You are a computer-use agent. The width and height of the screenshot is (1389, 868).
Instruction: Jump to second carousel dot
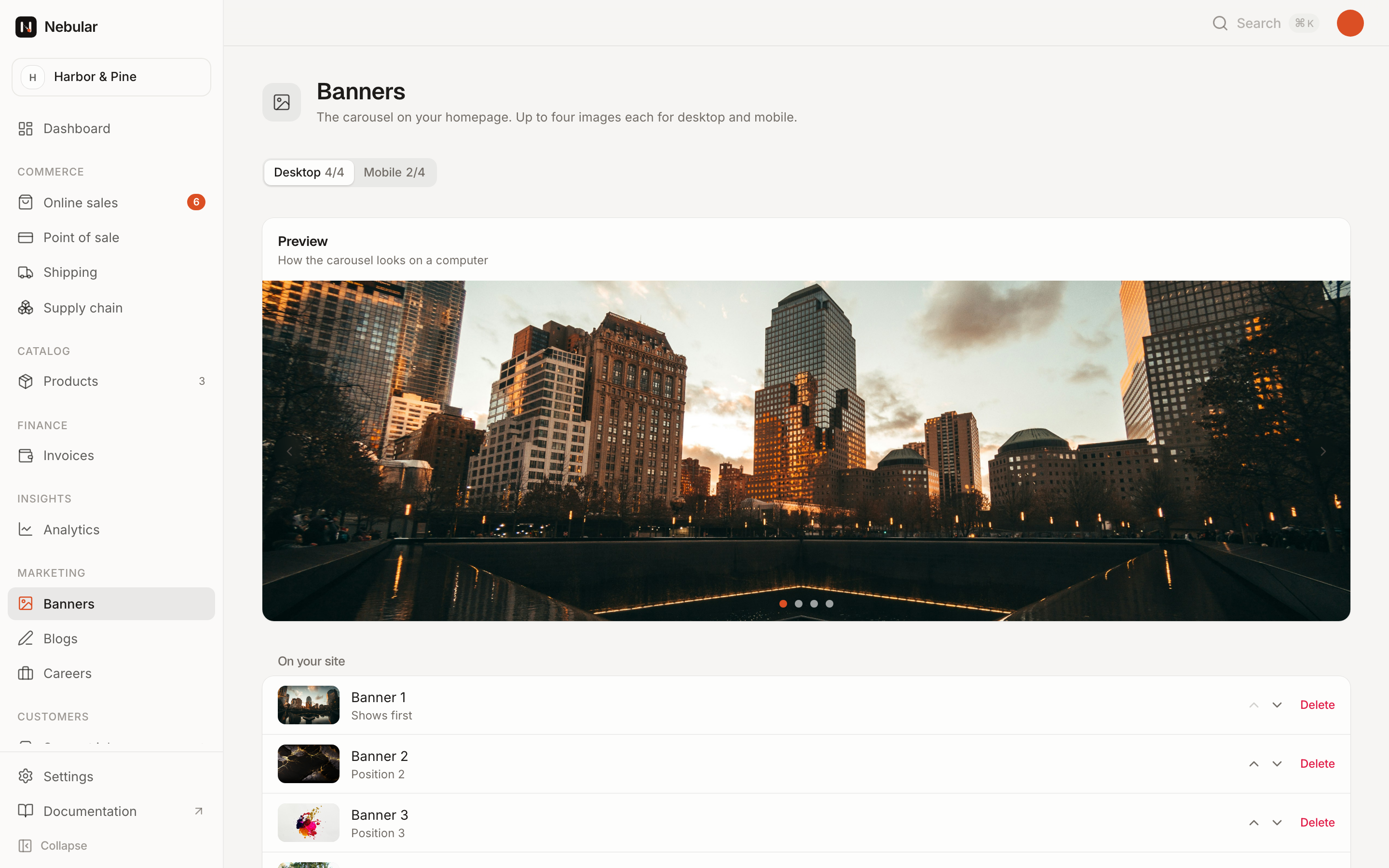tap(798, 603)
